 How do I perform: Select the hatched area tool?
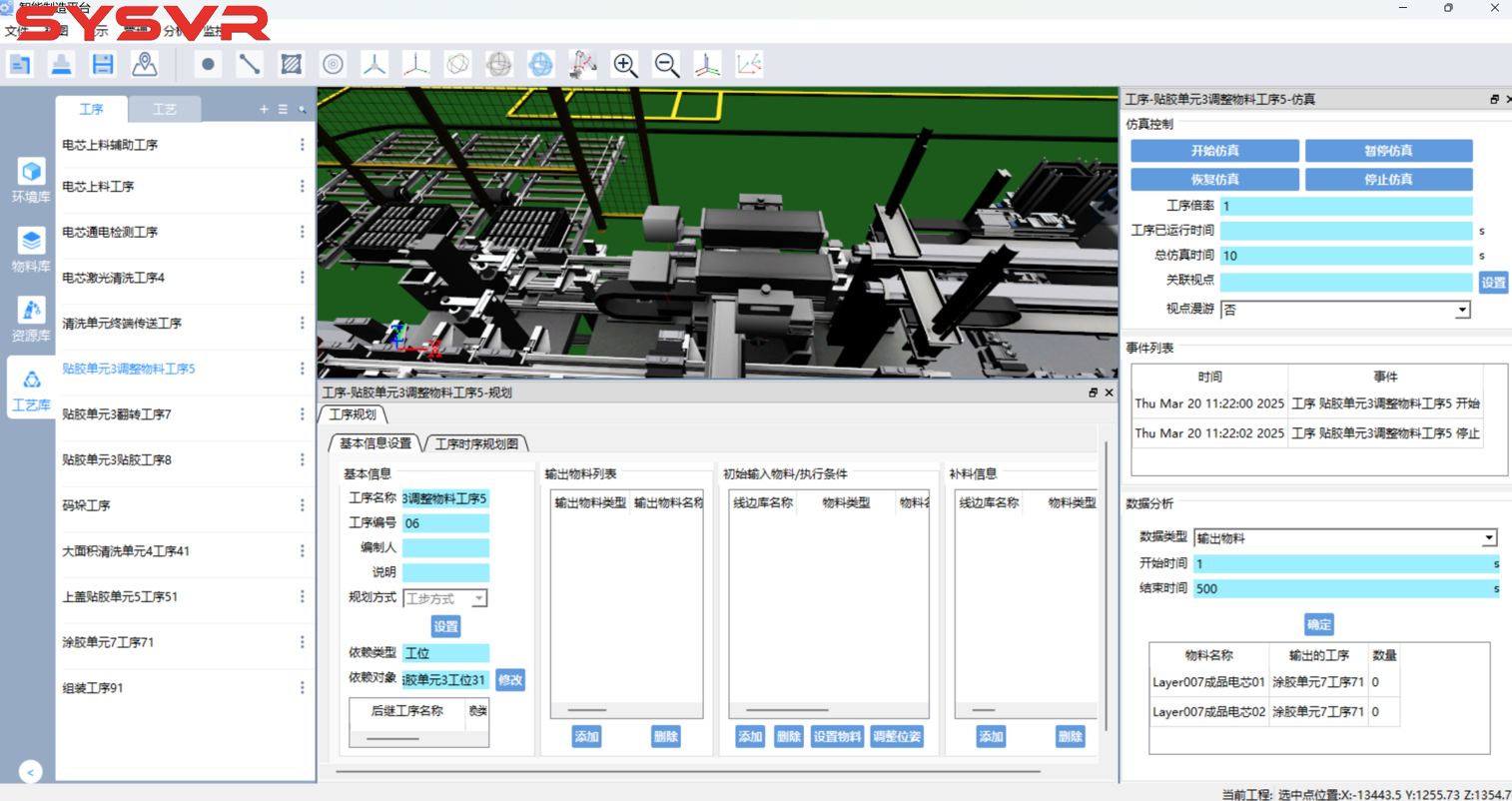291,65
